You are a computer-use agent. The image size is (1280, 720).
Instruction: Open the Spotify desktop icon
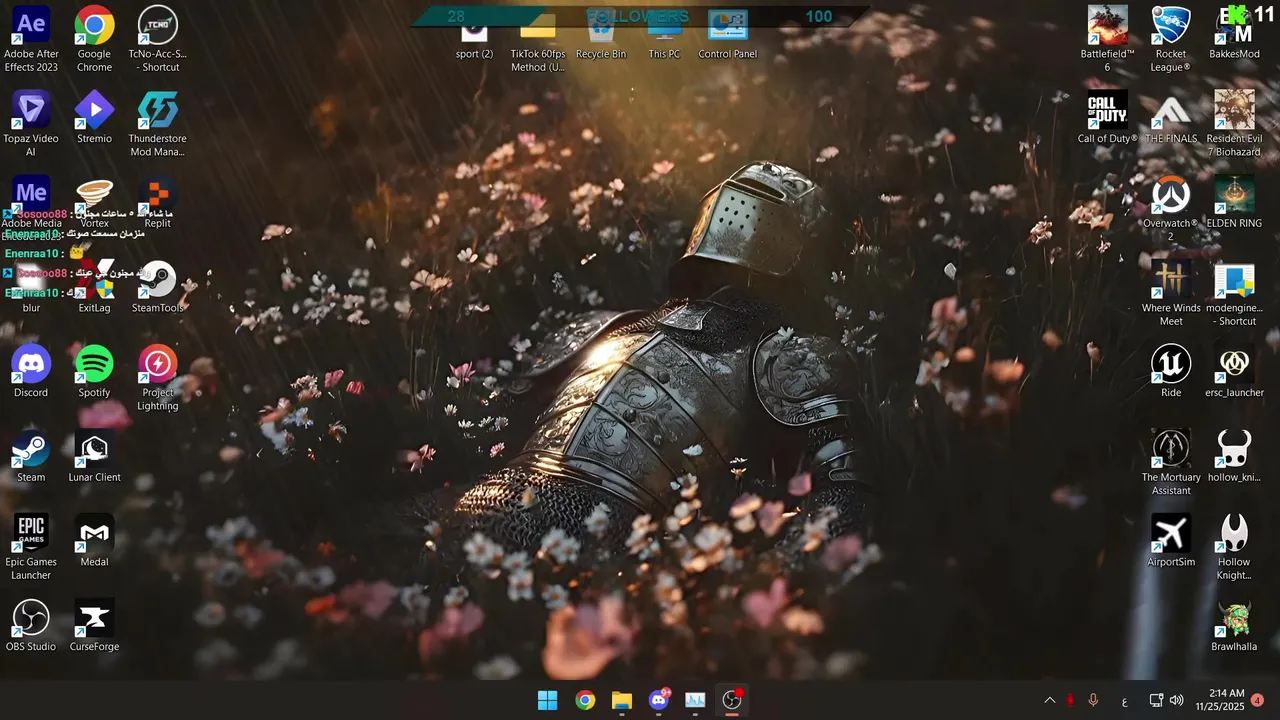(94, 373)
